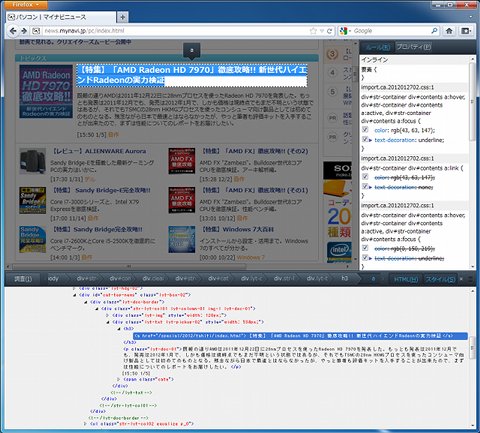
Task: Click the import.ca.2012012702.css:1 source above a:link rule
Action: 398,158
